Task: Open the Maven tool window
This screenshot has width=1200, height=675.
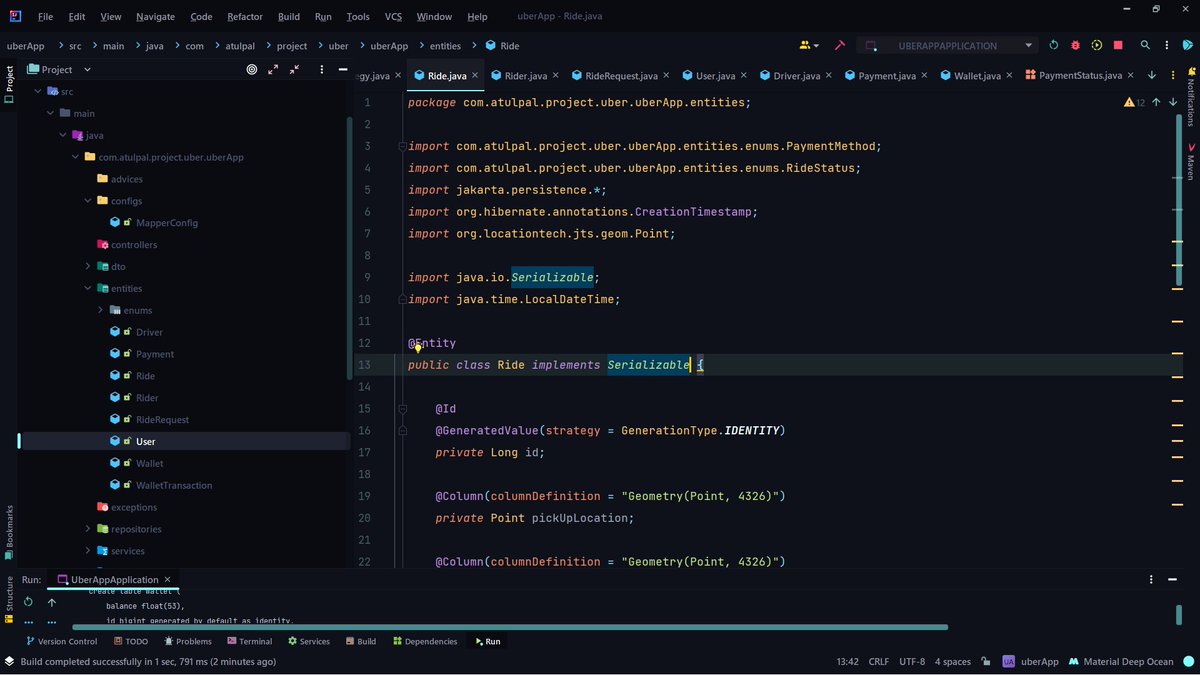Action: [x=1190, y=162]
